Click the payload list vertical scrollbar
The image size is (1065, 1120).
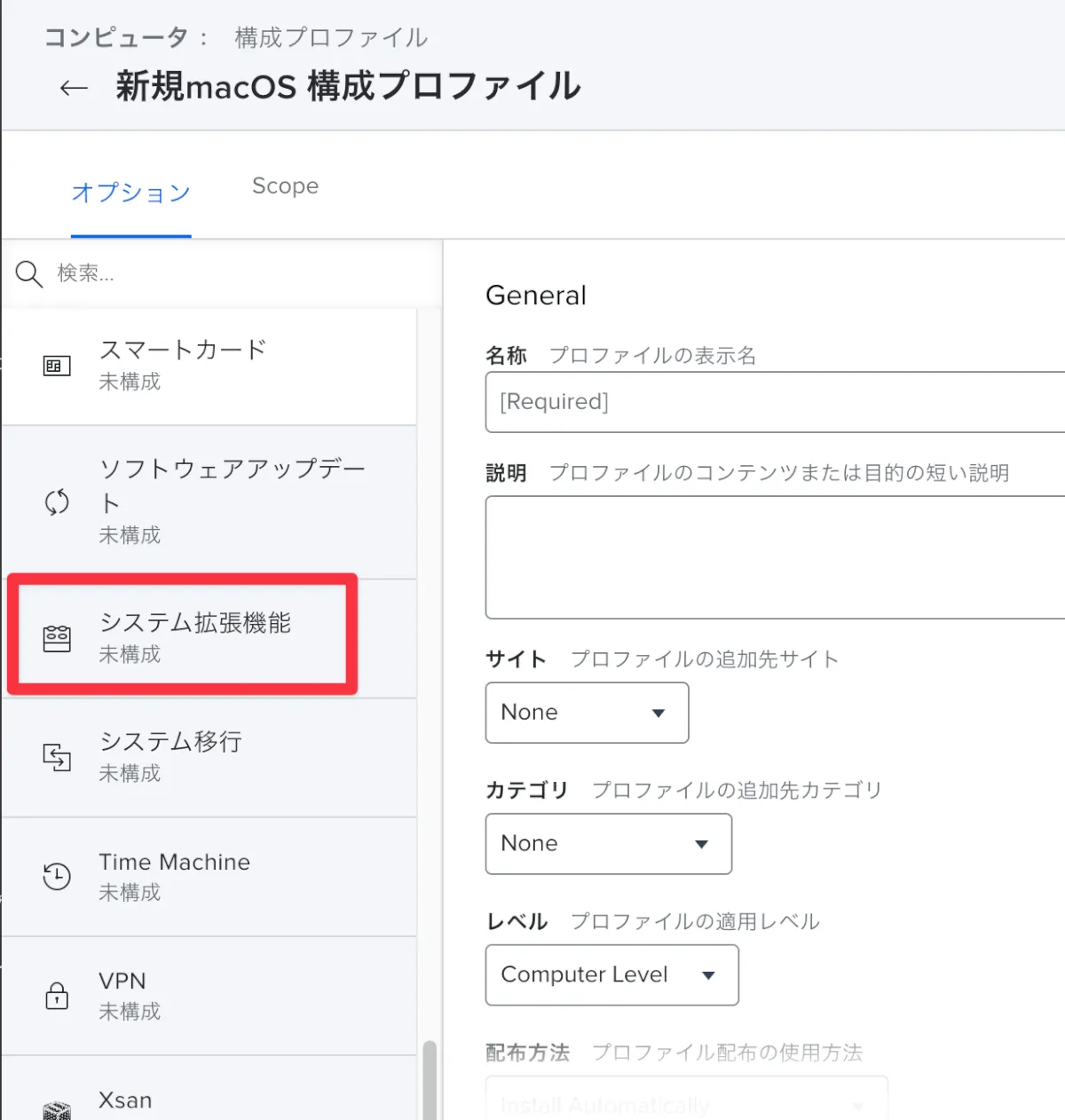430,1078
